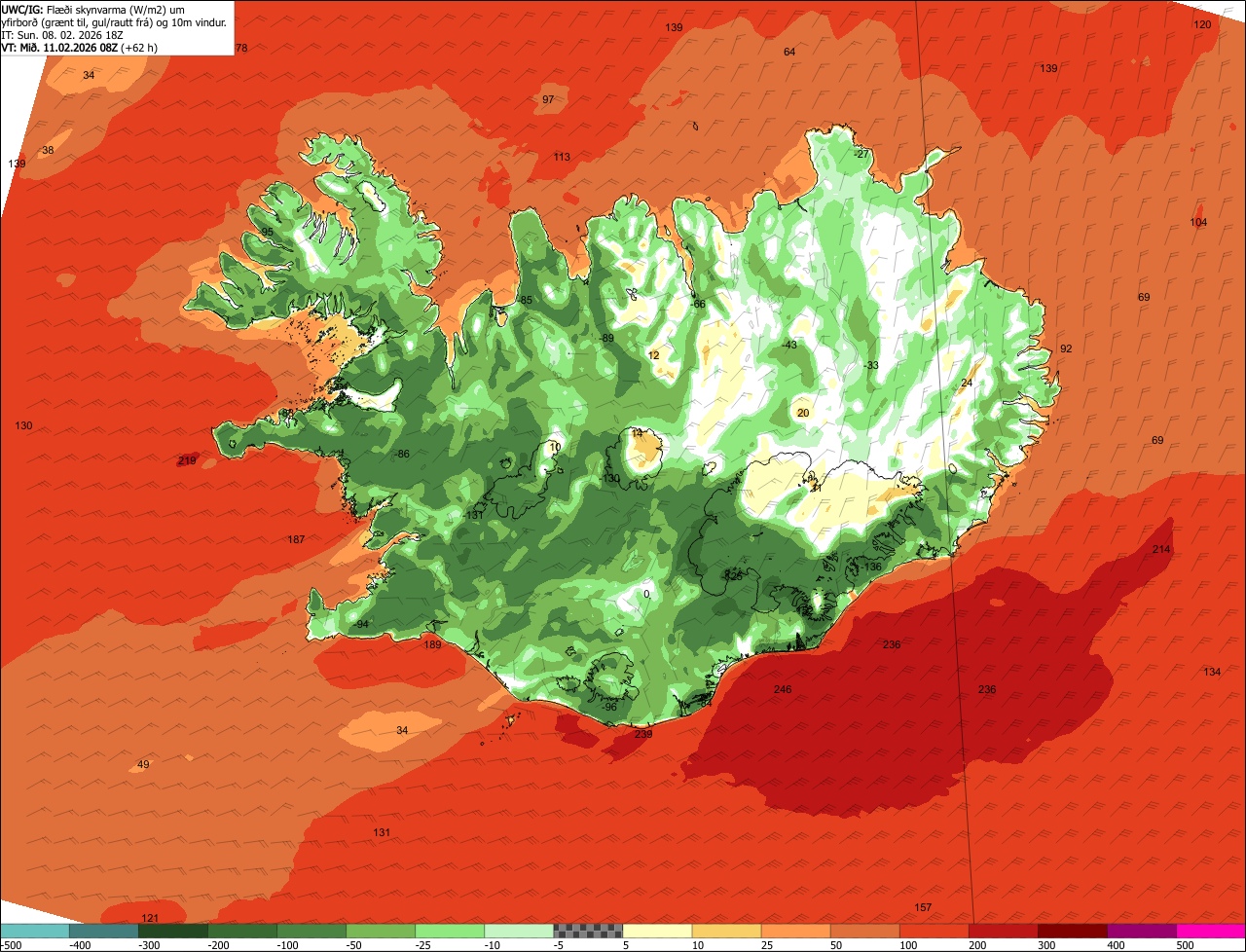Screen dimensions: 1246x952
Task: Click the value 134 at the right edge
Action: click(x=1212, y=672)
